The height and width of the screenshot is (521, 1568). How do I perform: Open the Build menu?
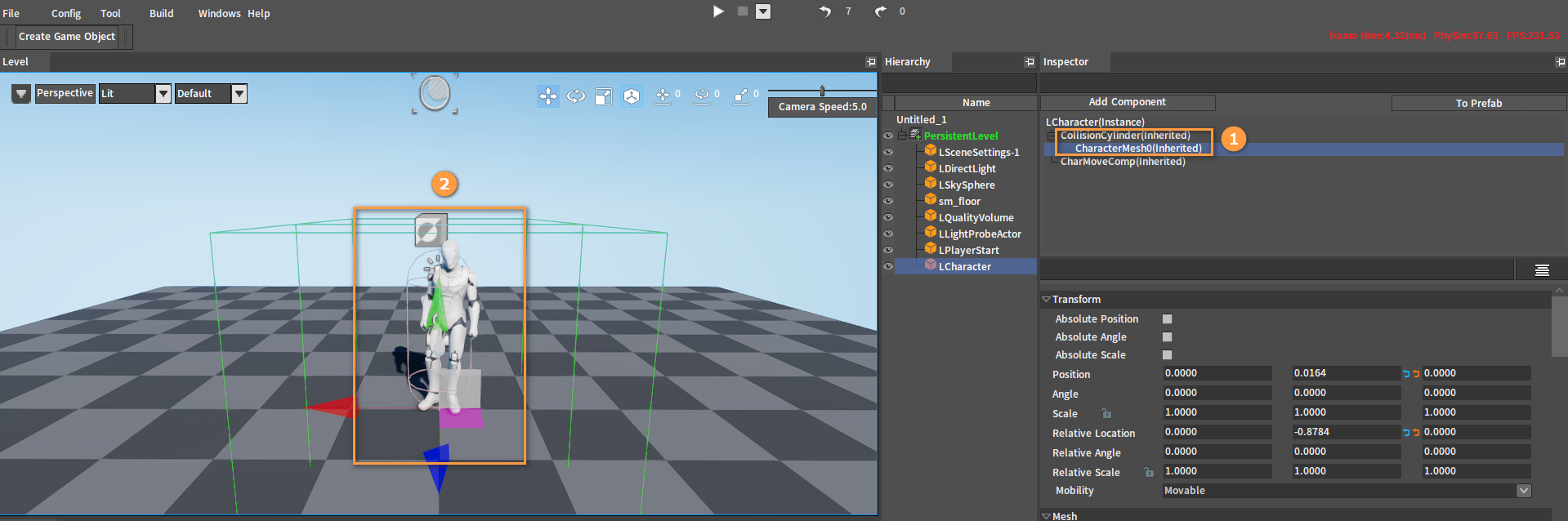tap(161, 14)
